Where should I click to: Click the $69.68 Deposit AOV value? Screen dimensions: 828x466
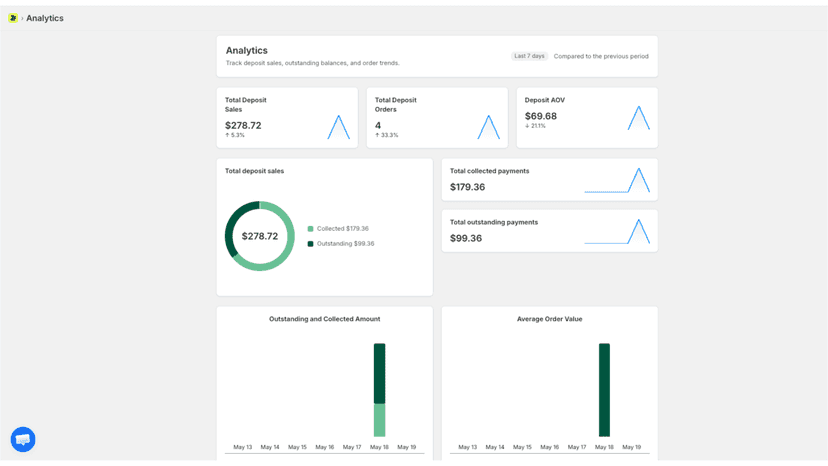(x=541, y=116)
